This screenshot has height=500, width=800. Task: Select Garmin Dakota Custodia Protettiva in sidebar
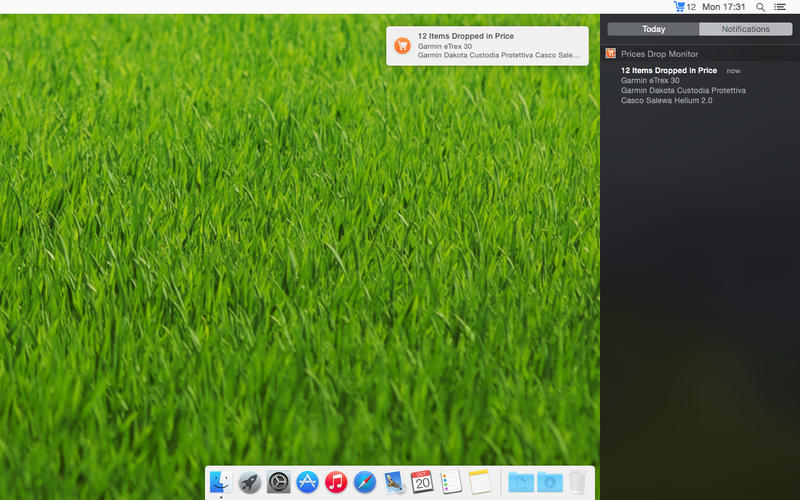pyautogui.click(x=683, y=90)
